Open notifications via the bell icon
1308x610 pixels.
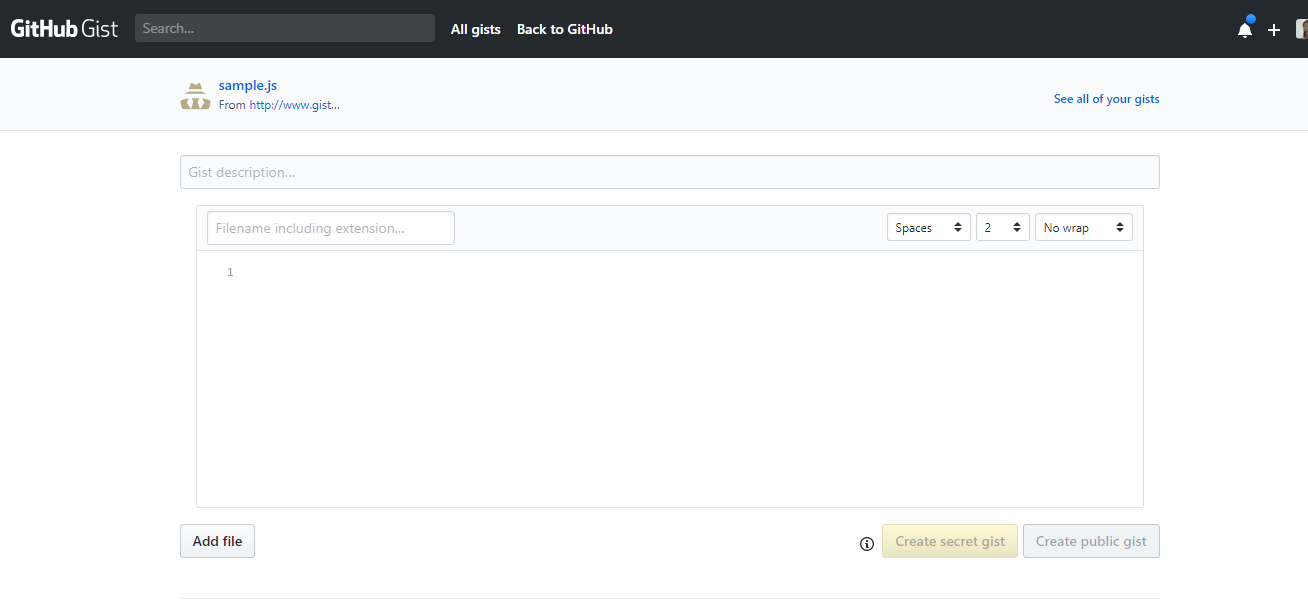click(1244, 29)
